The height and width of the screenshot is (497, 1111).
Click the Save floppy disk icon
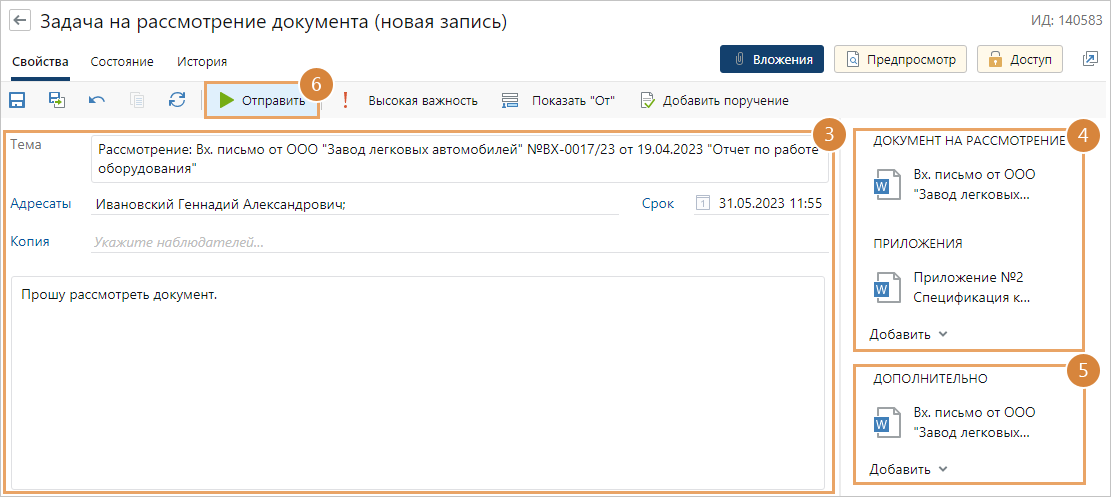(17, 100)
